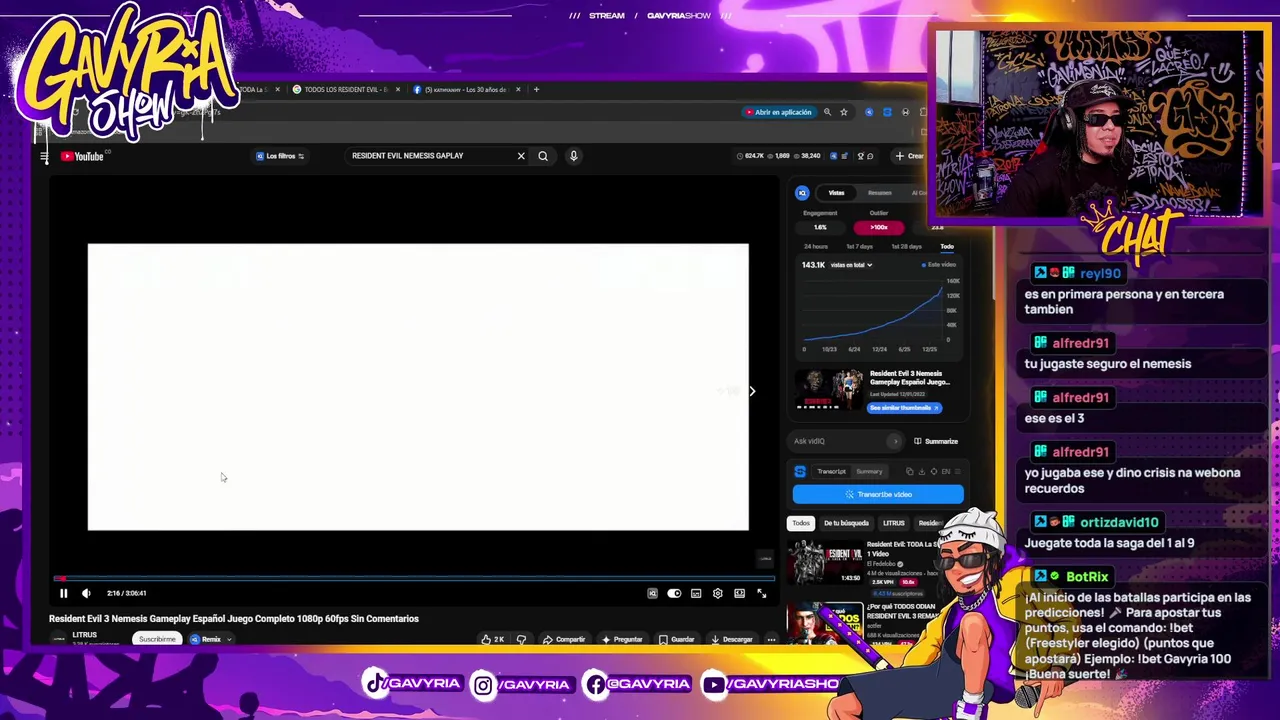Pause the Resident Evil 3 video

pyautogui.click(x=63, y=593)
